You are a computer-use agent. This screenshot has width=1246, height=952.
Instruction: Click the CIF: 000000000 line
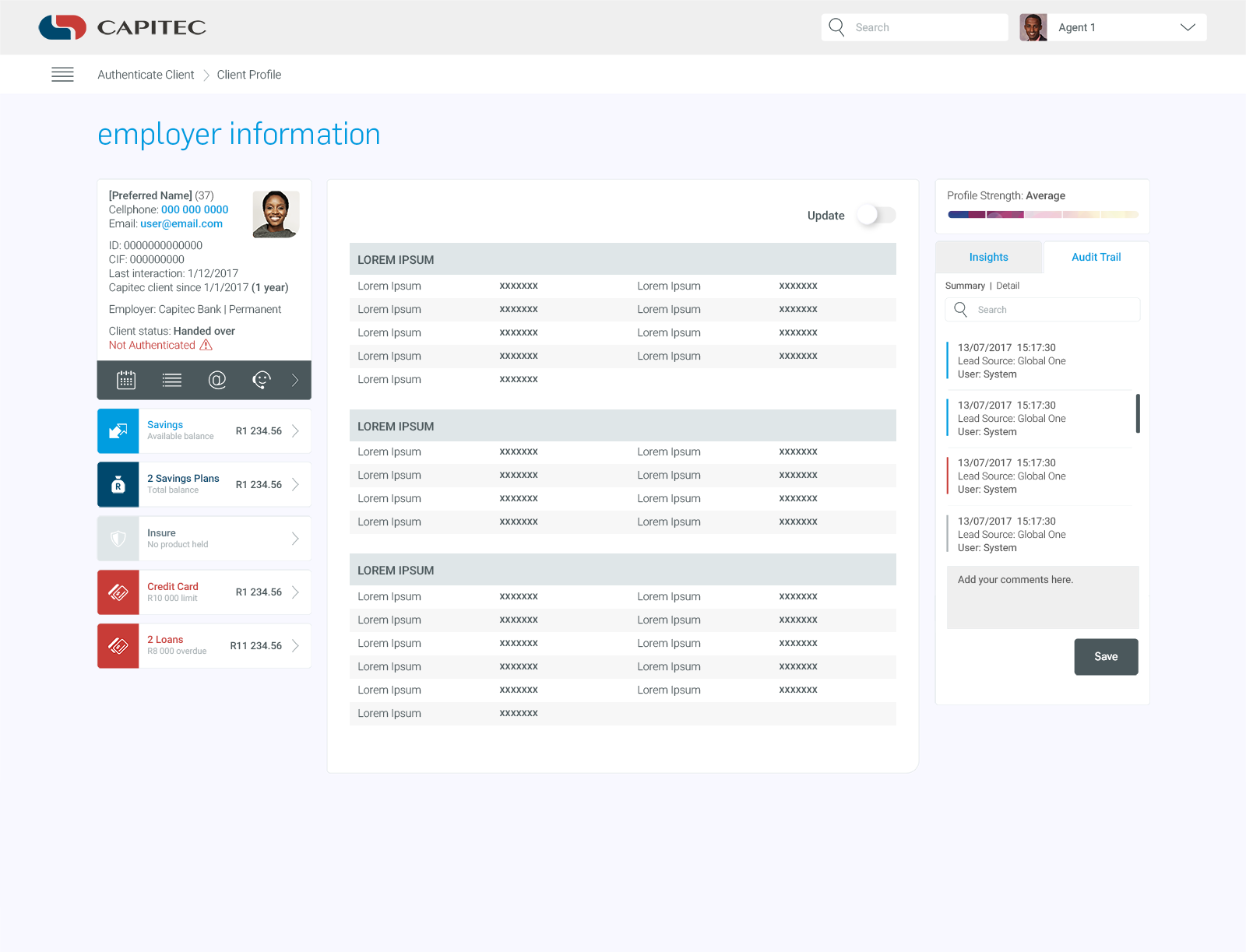(146, 259)
